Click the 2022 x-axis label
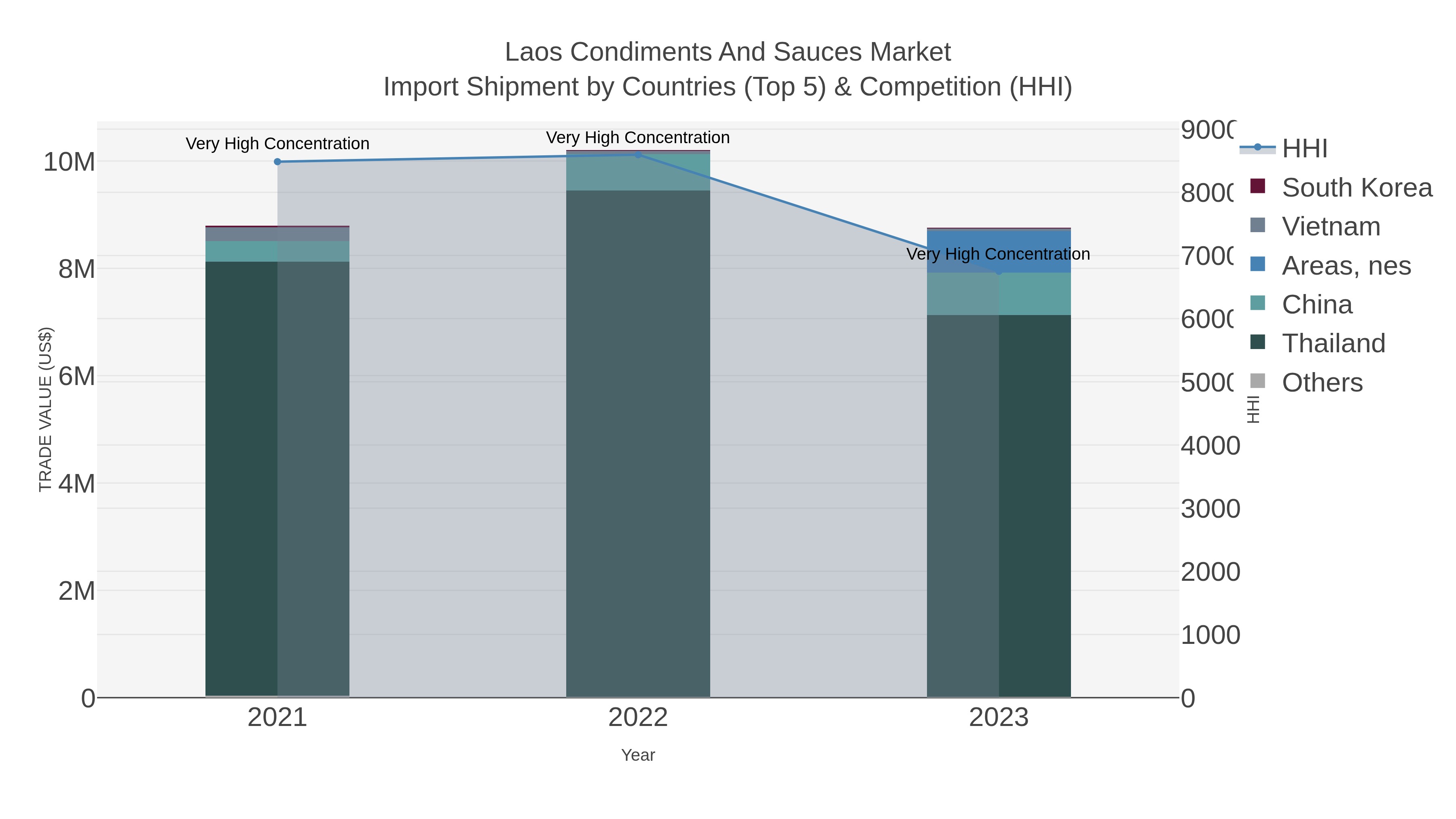The image size is (1456, 819). pos(638,718)
